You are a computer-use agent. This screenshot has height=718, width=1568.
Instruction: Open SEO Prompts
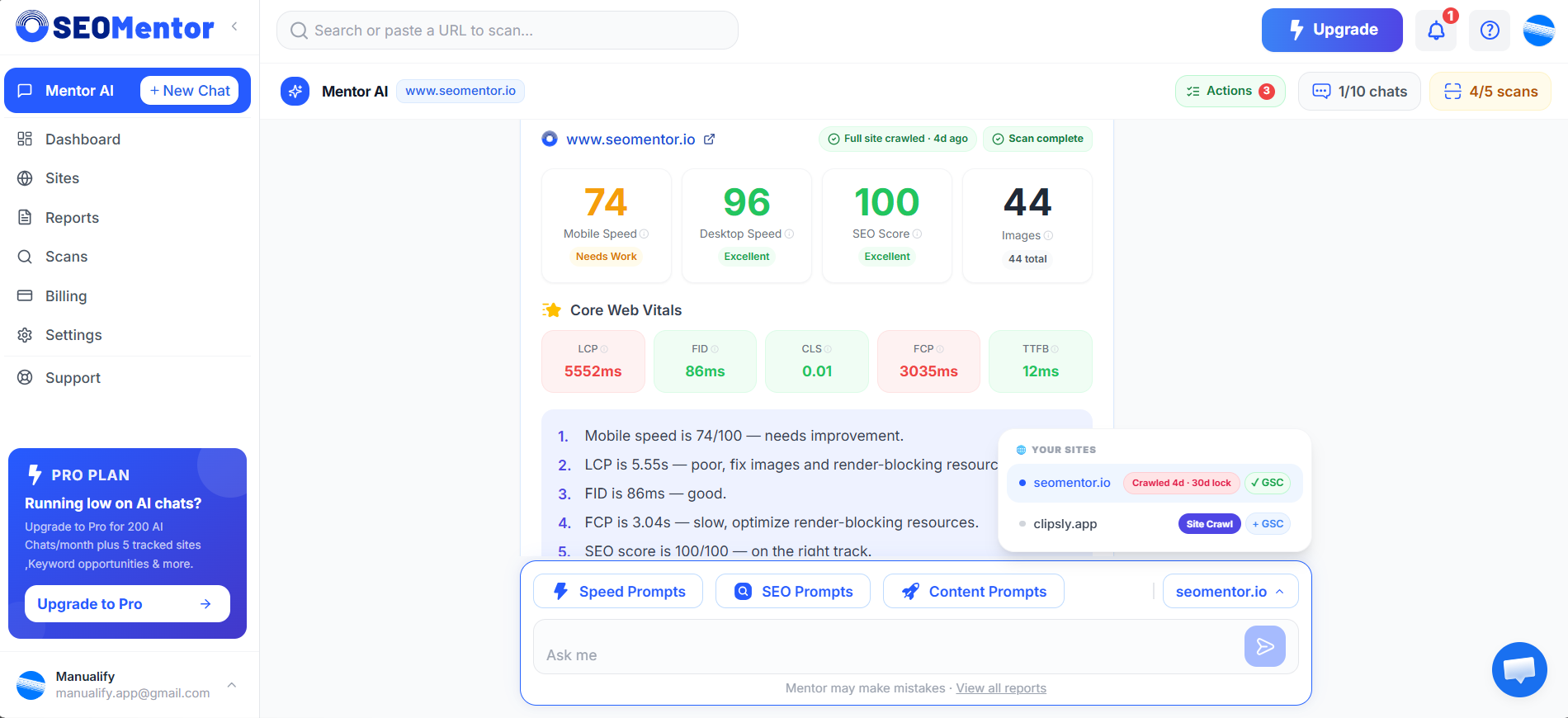click(793, 592)
